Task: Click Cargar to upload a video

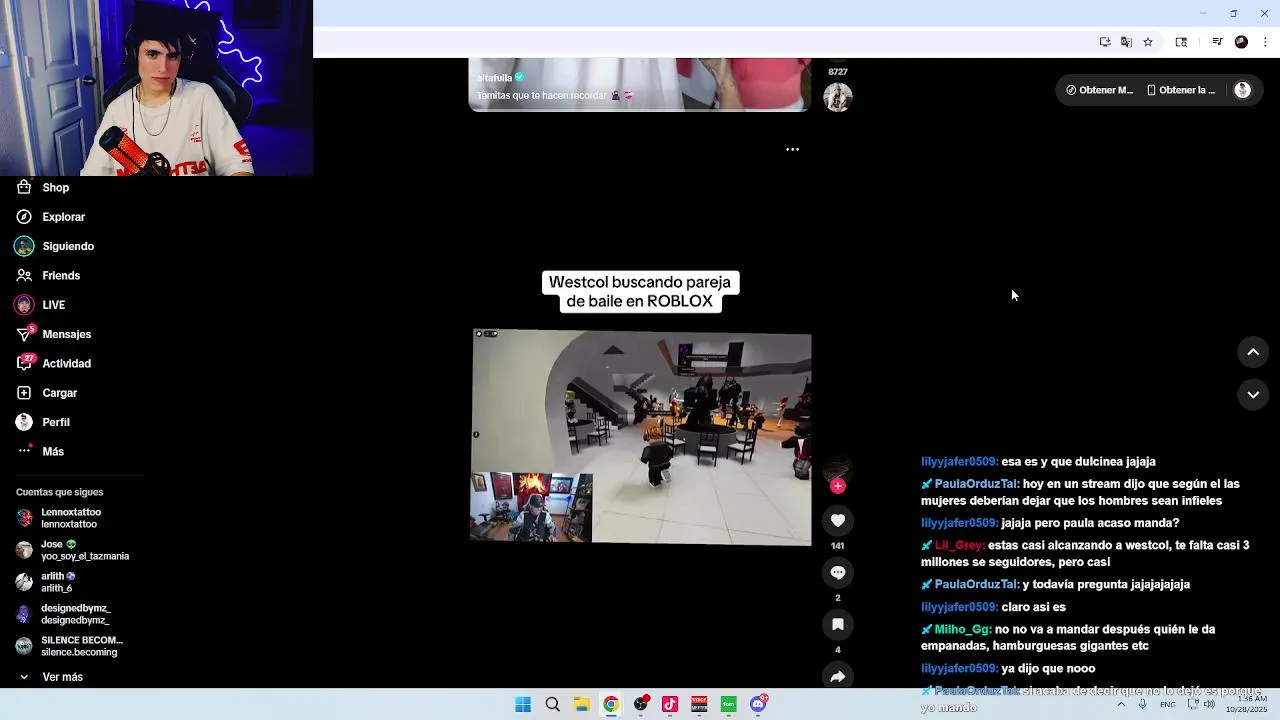Action: pyautogui.click(x=47, y=393)
